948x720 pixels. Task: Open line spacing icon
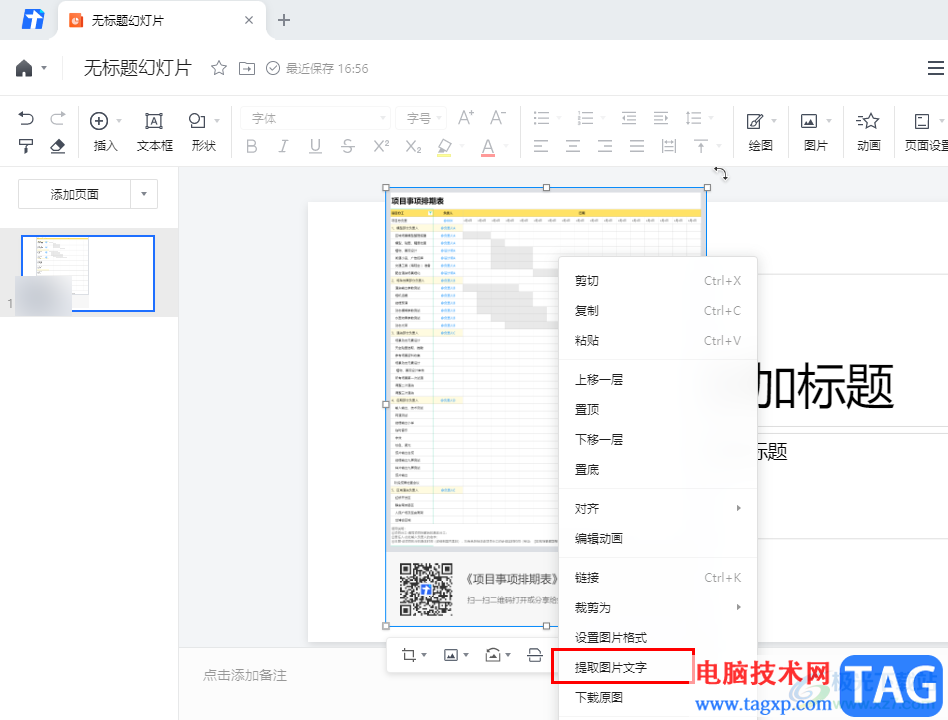(x=693, y=118)
